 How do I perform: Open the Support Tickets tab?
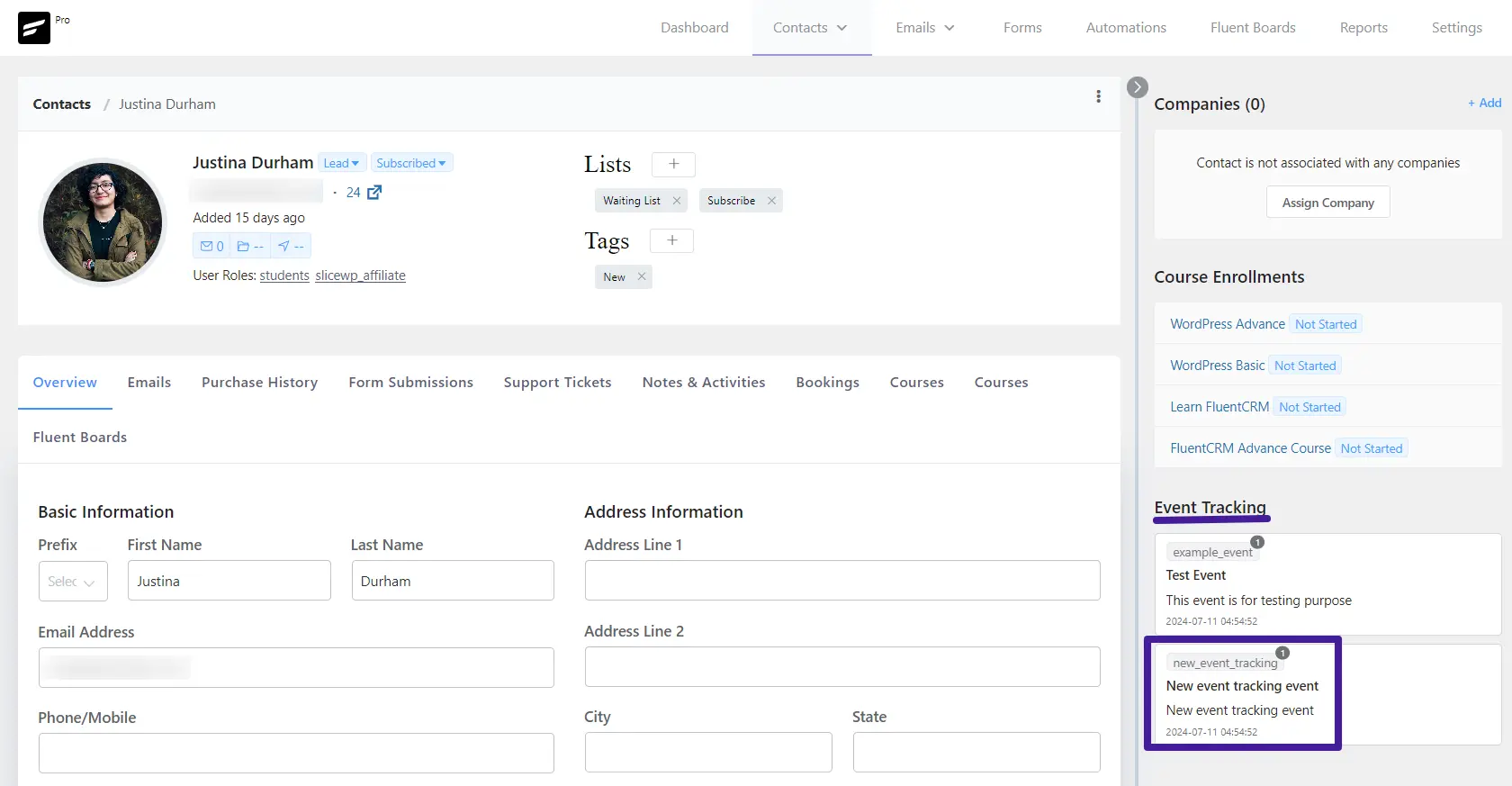pyautogui.click(x=558, y=383)
